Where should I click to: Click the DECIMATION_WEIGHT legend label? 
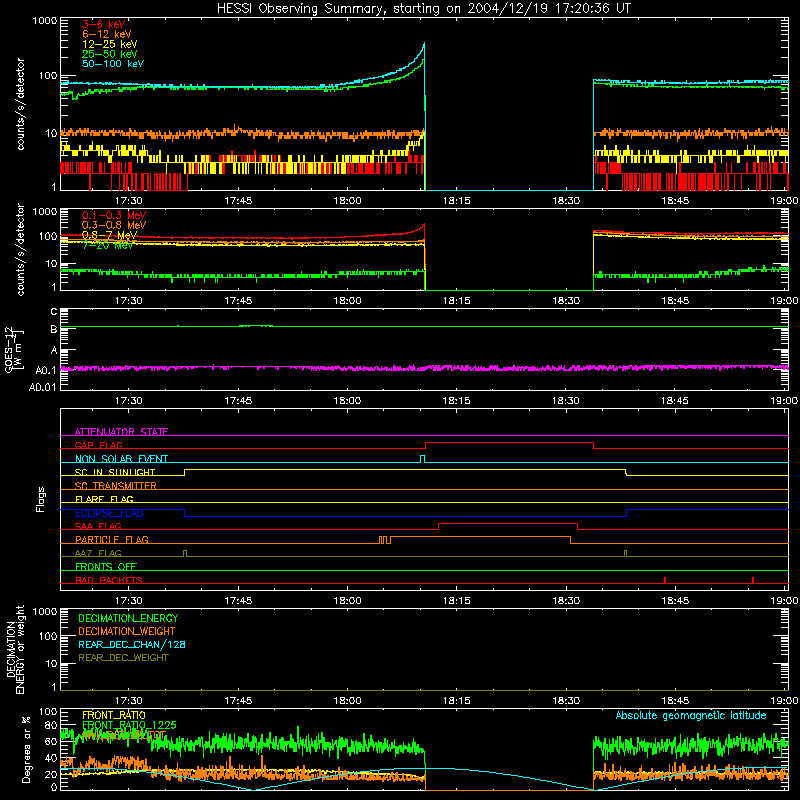(x=127, y=631)
